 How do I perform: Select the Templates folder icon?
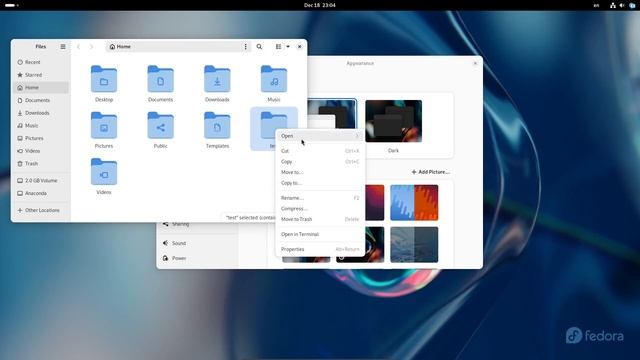tap(217, 125)
